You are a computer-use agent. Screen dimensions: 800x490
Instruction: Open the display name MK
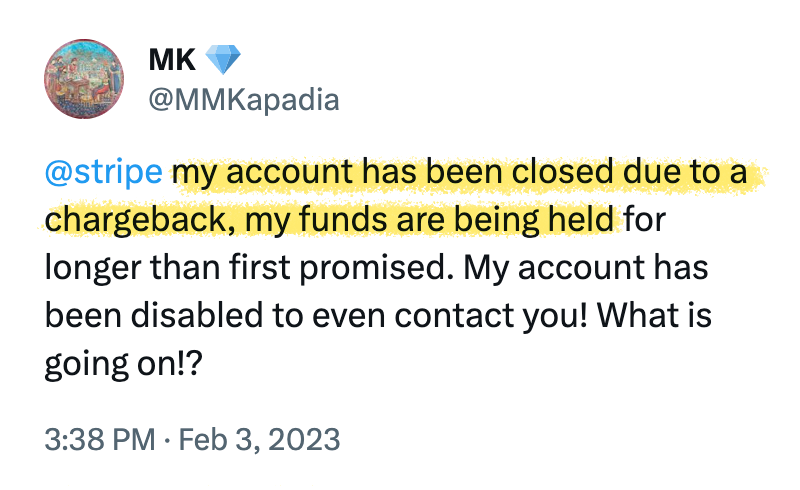point(172,60)
